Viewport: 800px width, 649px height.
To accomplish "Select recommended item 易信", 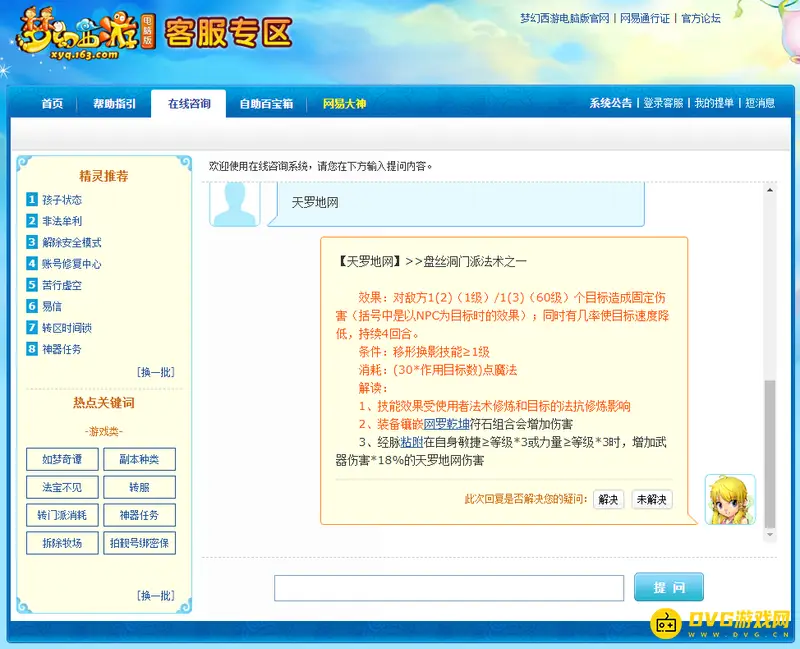I will click(52, 306).
